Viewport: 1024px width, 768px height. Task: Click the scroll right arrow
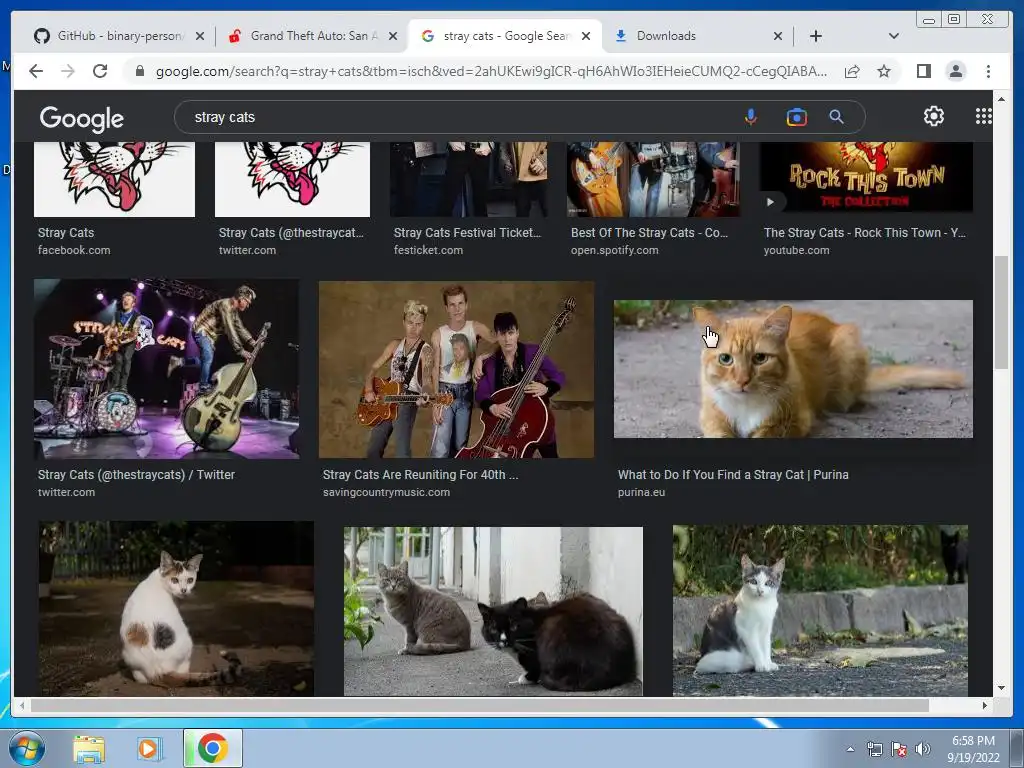985,705
